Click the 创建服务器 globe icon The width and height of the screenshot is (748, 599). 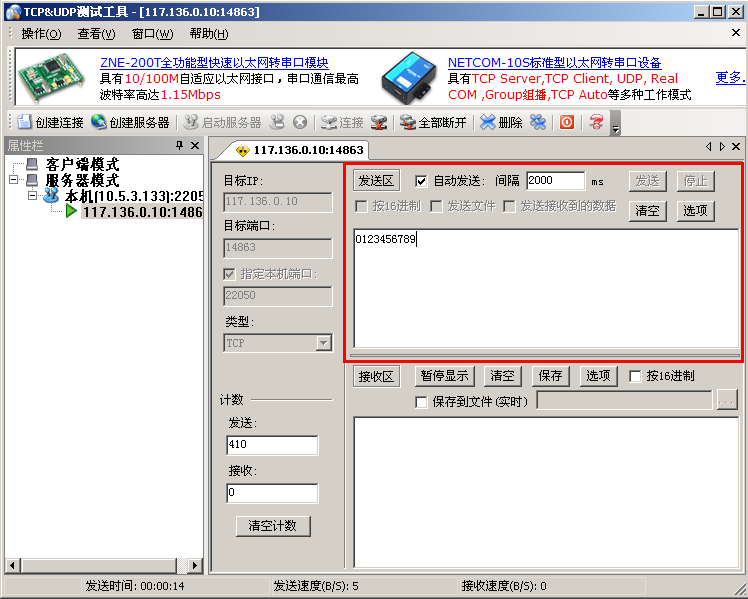(x=98, y=122)
